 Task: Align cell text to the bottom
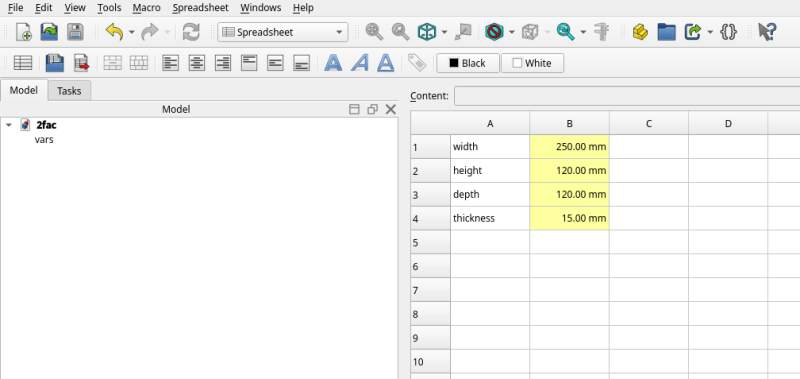pyautogui.click(x=302, y=63)
